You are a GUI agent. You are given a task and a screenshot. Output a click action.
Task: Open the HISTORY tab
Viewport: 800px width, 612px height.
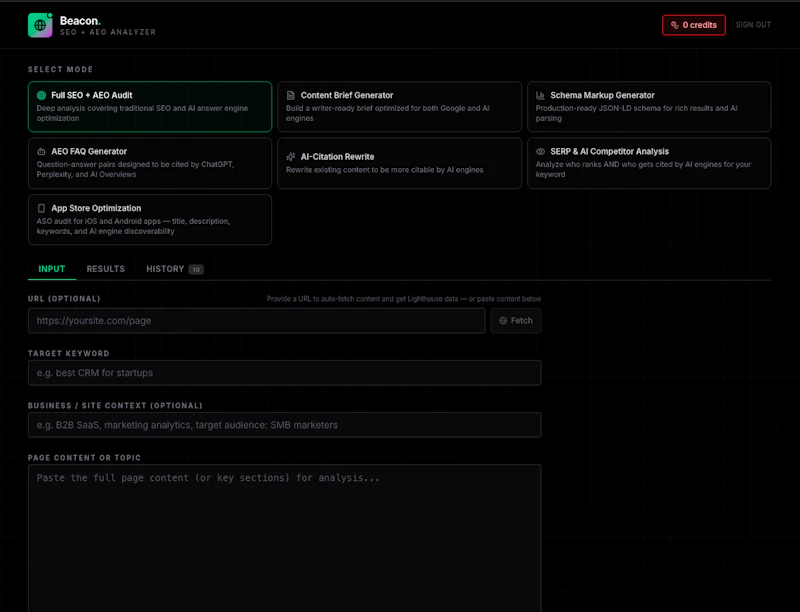[x=174, y=269]
